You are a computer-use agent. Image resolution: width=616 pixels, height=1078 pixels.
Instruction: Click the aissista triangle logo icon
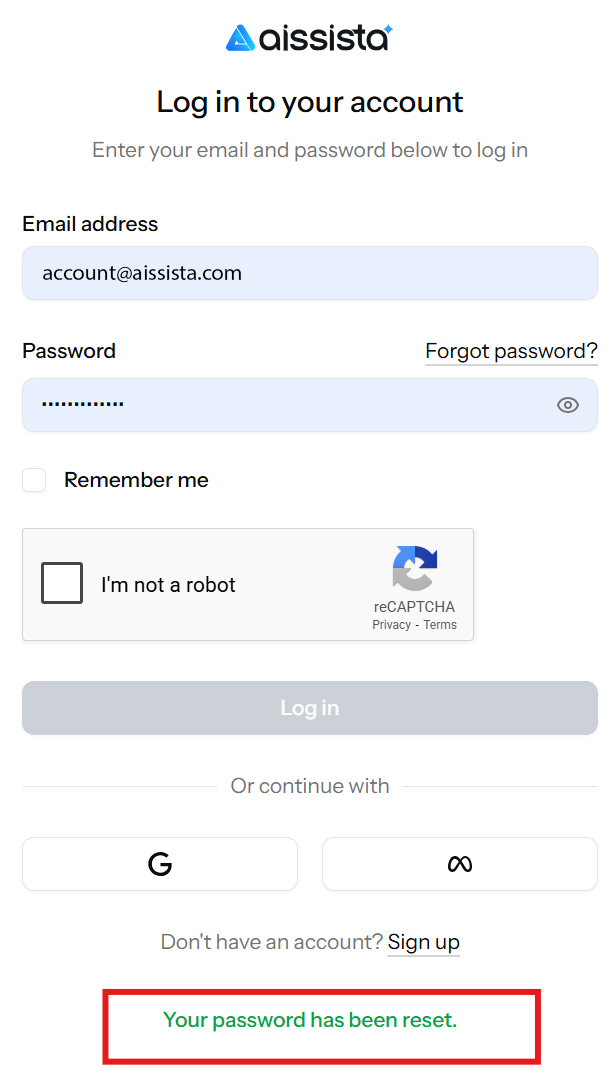(x=241, y=38)
